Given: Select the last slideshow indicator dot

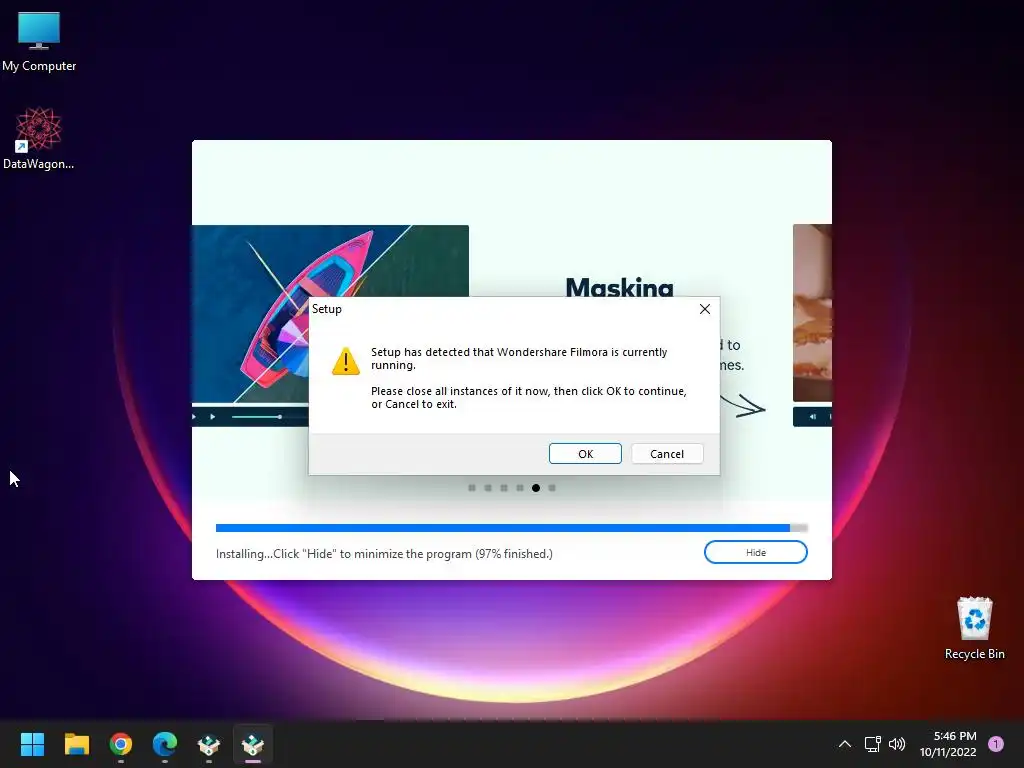Looking at the screenshot, I should coord(552,488).
